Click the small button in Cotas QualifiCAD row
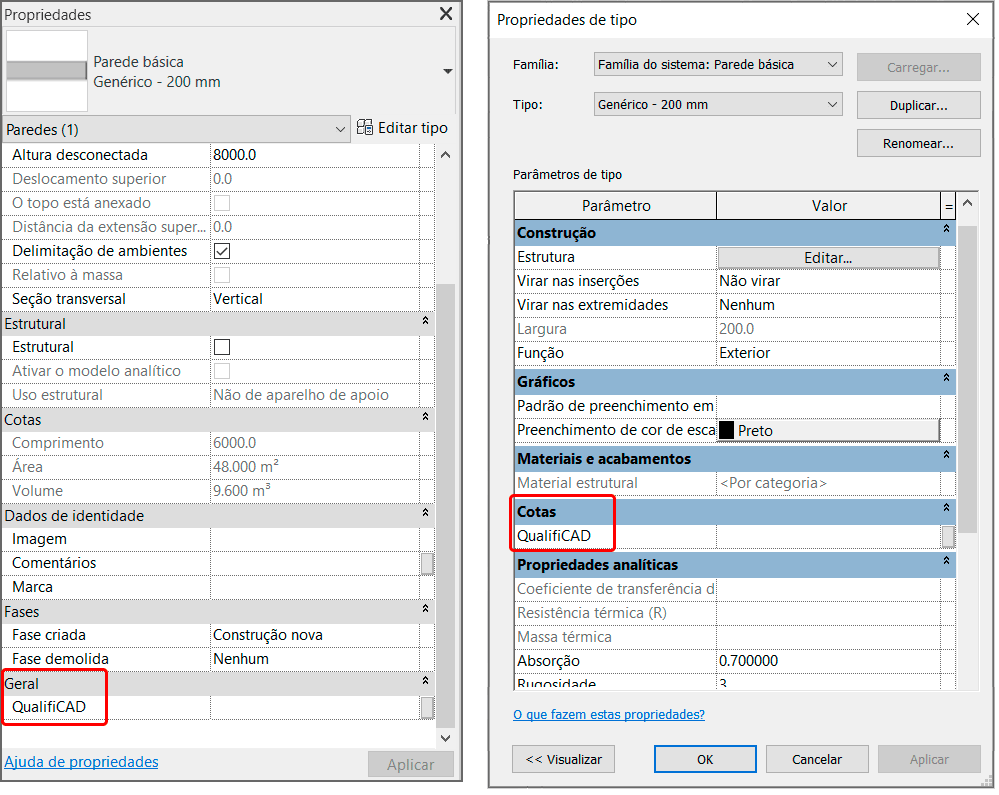 [x=947, y=536]
